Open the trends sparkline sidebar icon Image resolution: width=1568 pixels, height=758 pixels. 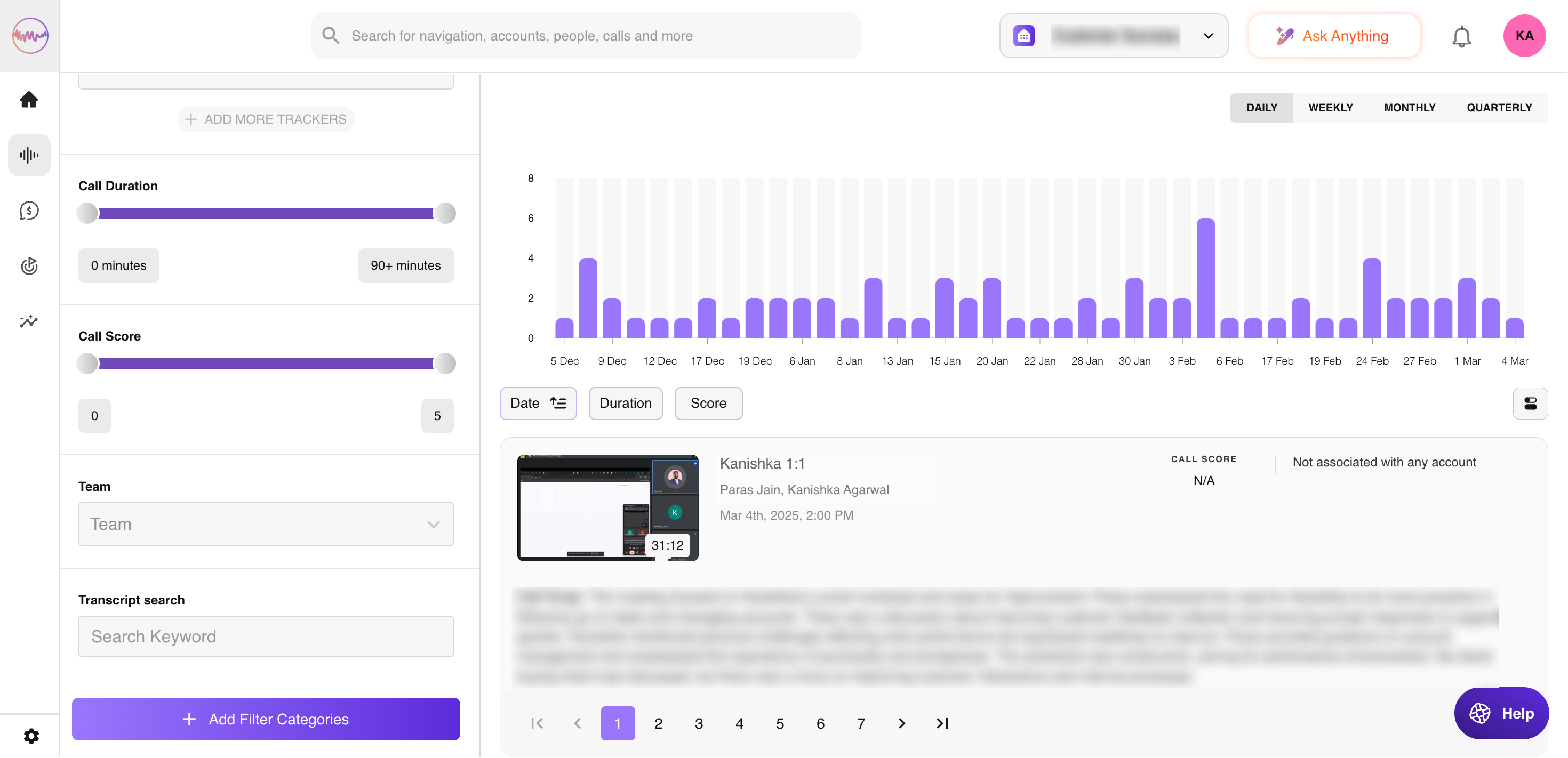29,321
